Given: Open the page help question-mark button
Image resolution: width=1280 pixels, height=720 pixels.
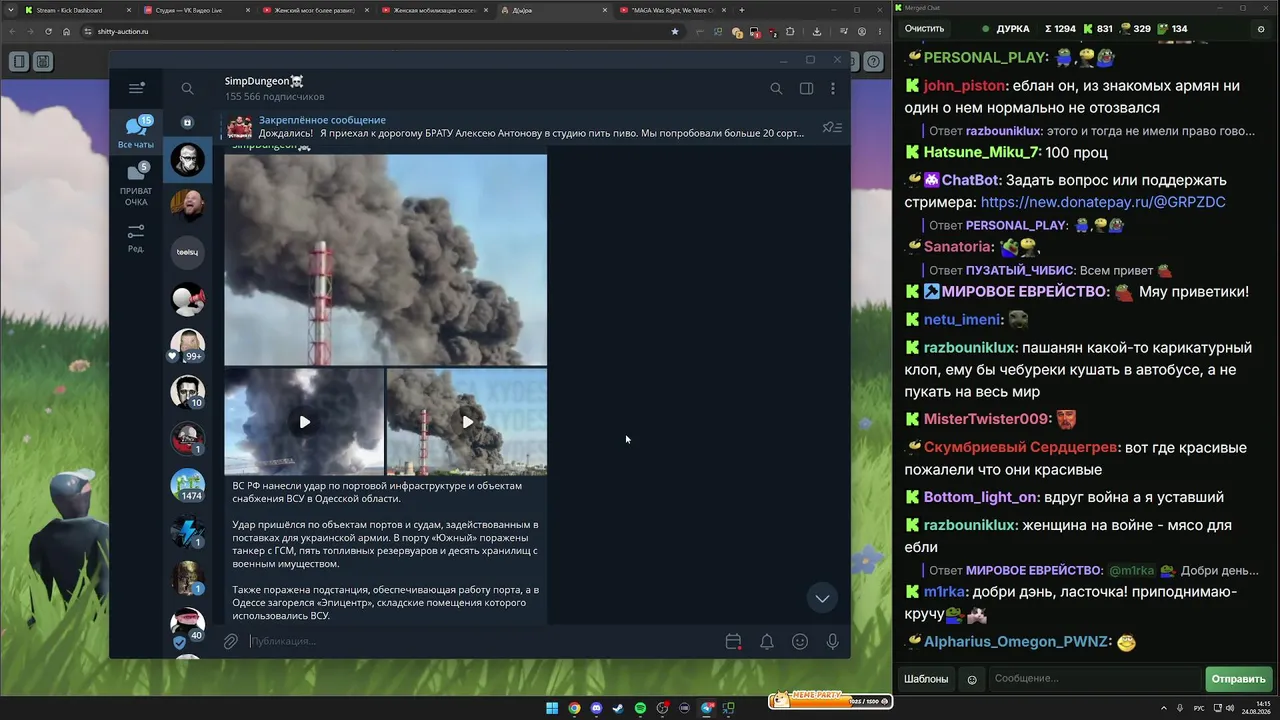Looking at the screenshot, I should [x=873, y=62].
